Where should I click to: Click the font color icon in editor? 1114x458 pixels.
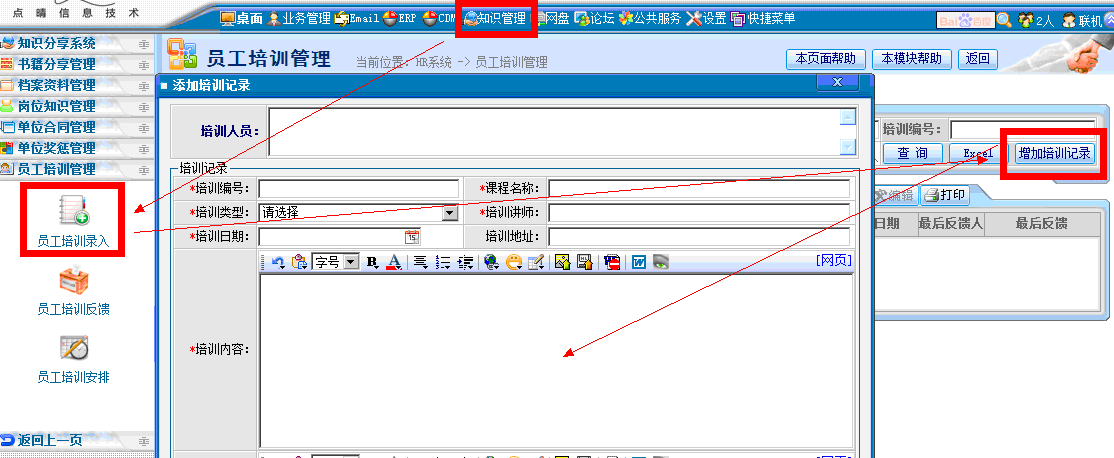[x=393, y=262]
